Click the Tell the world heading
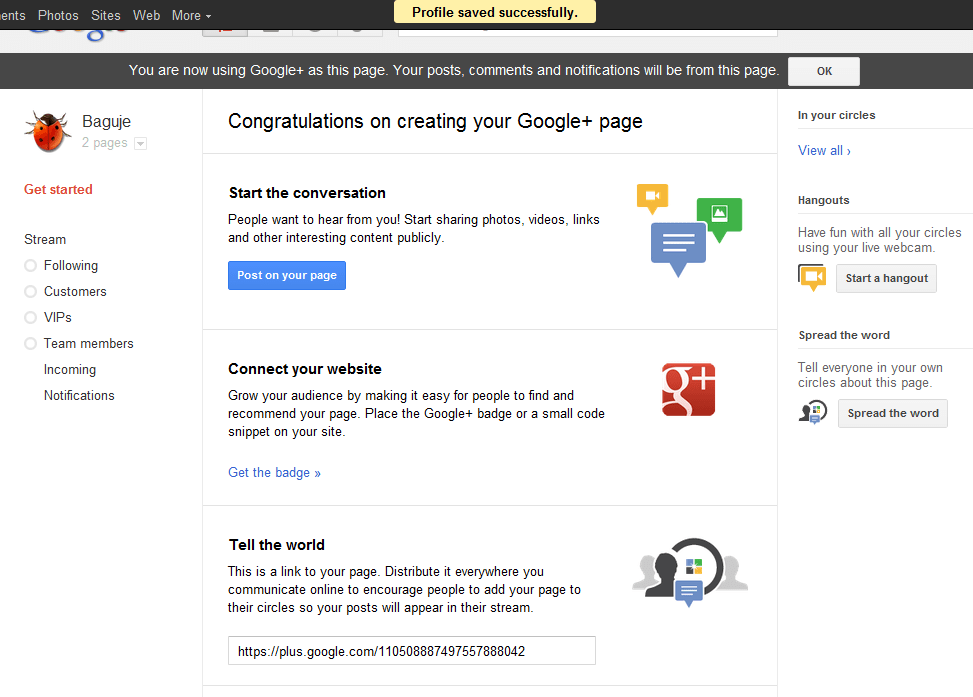973x697 pixels. click(277, 545)
